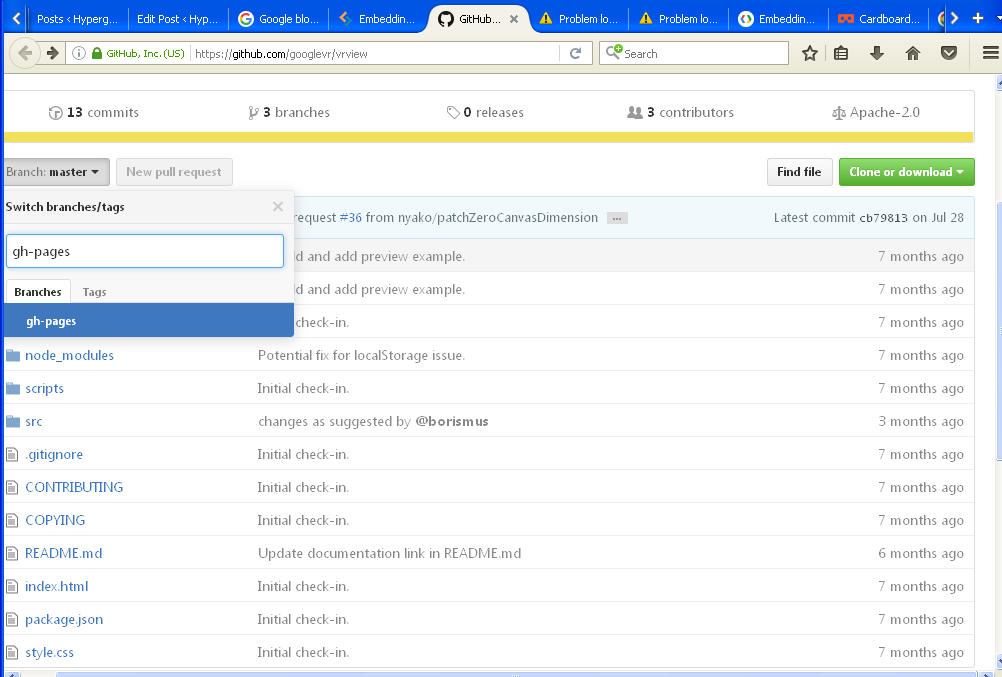Show bookmarks list icon in toolbar
Image resolution: width=1002 pixels, height=677 pixels.
point(841,54)
